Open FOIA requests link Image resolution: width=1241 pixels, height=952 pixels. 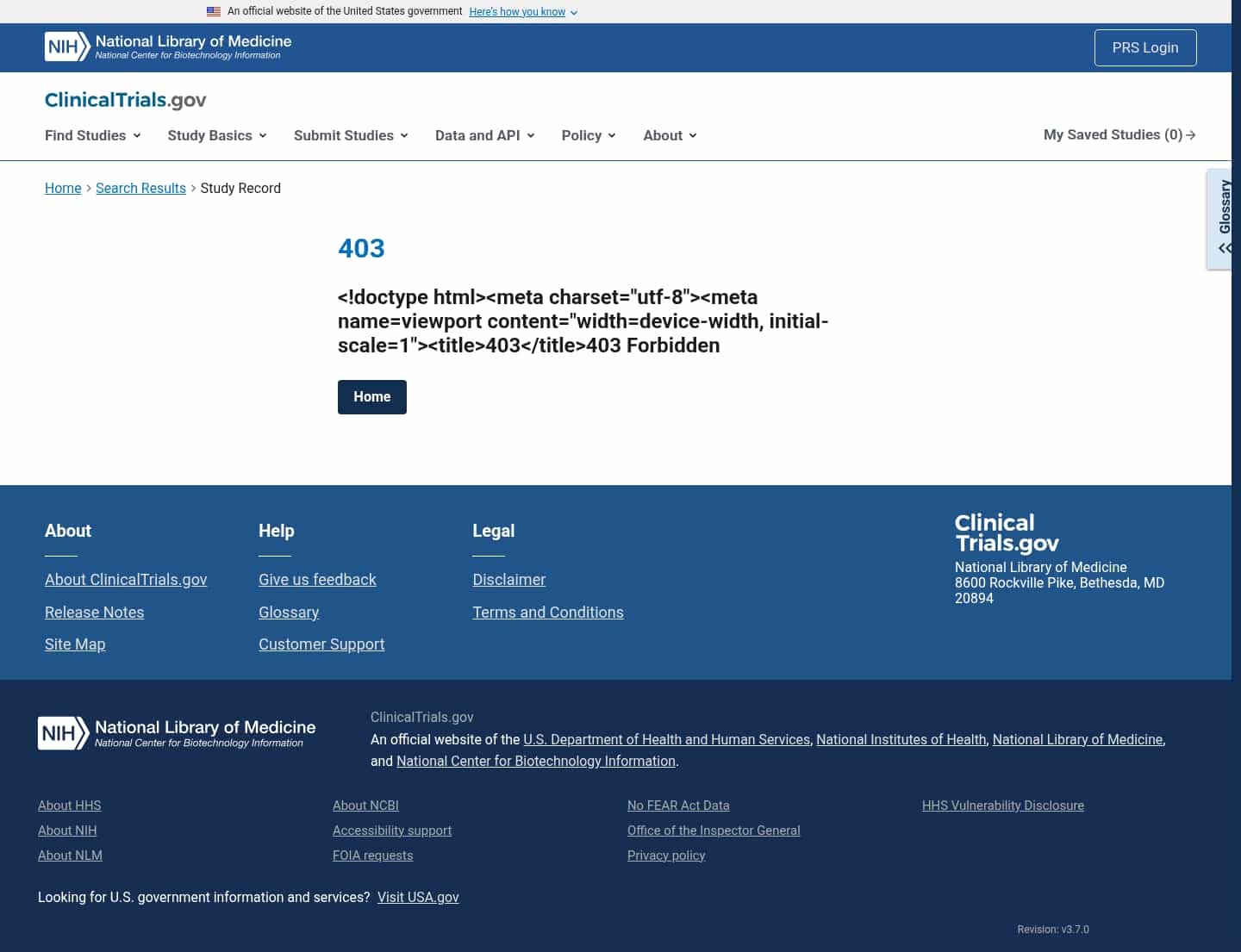pos(373,856)
